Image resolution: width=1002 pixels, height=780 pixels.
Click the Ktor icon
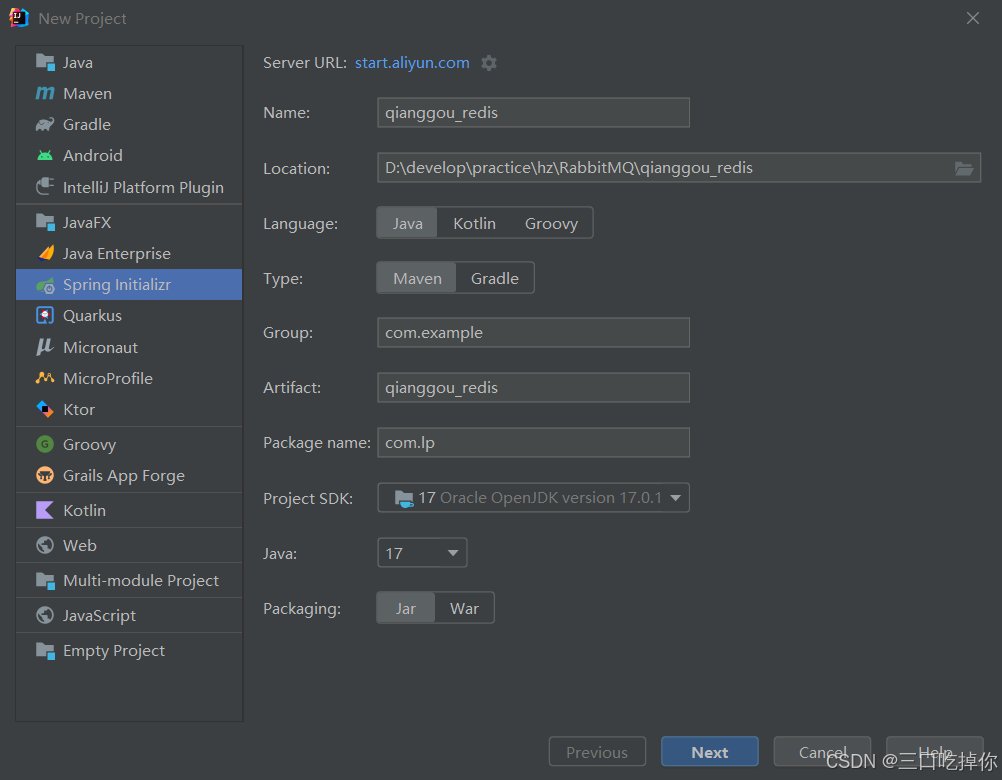pos(45,409)
